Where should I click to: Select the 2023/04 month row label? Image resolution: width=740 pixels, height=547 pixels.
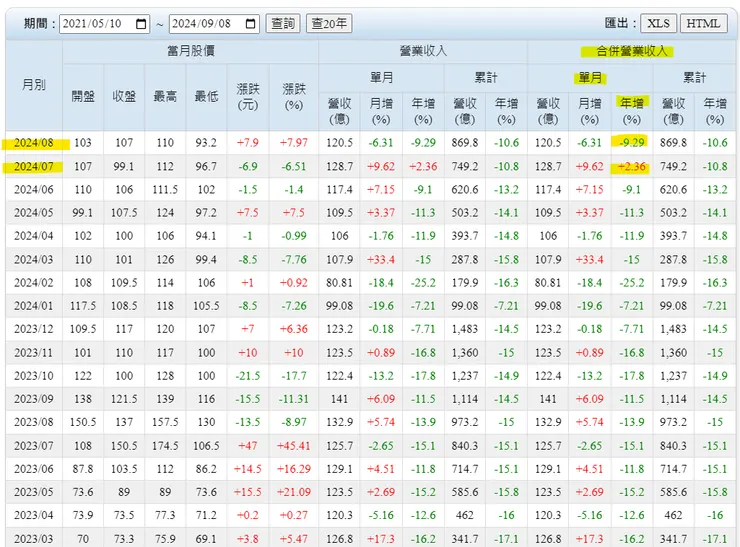[x=34, y=515]
